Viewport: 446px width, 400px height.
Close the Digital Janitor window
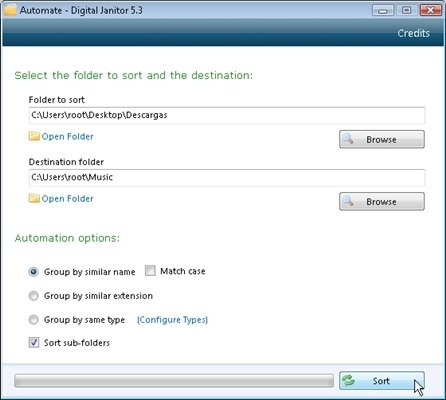coord(430,10)
